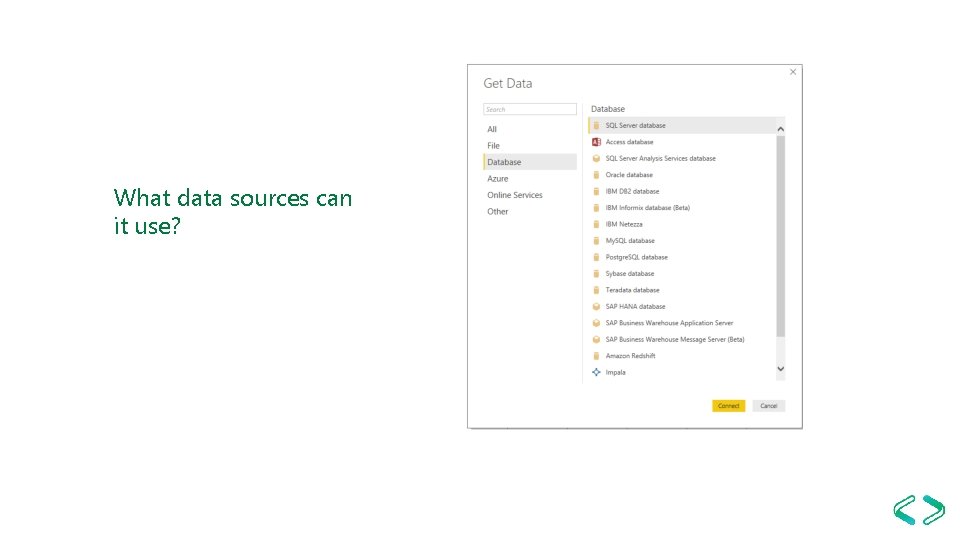Select 'Teradata database' text
This screenshot has height=540, width=960.
[x=632, y=290]
